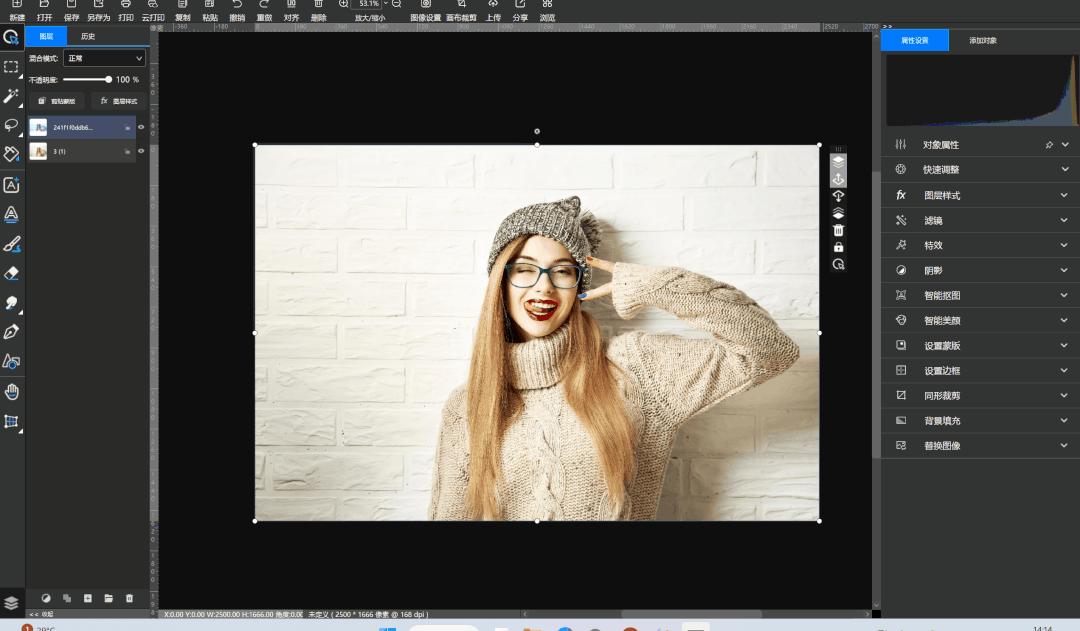Activate the hand pan tool
This screenshot has width=1080, height=631.
(x=11, y=391)
